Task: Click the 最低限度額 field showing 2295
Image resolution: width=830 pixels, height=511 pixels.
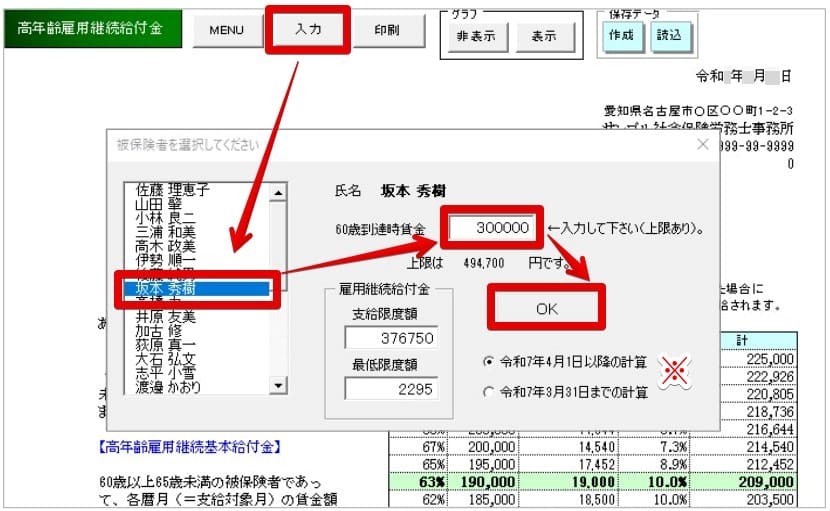Action: click(391, 390)
